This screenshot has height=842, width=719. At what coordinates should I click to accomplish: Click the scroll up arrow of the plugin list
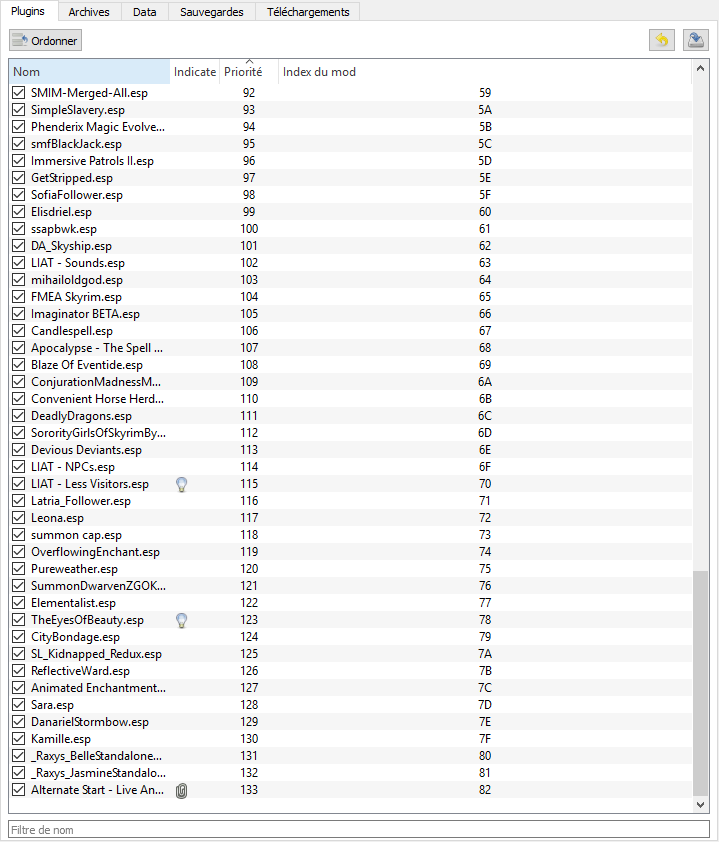[x=700, y=68]
